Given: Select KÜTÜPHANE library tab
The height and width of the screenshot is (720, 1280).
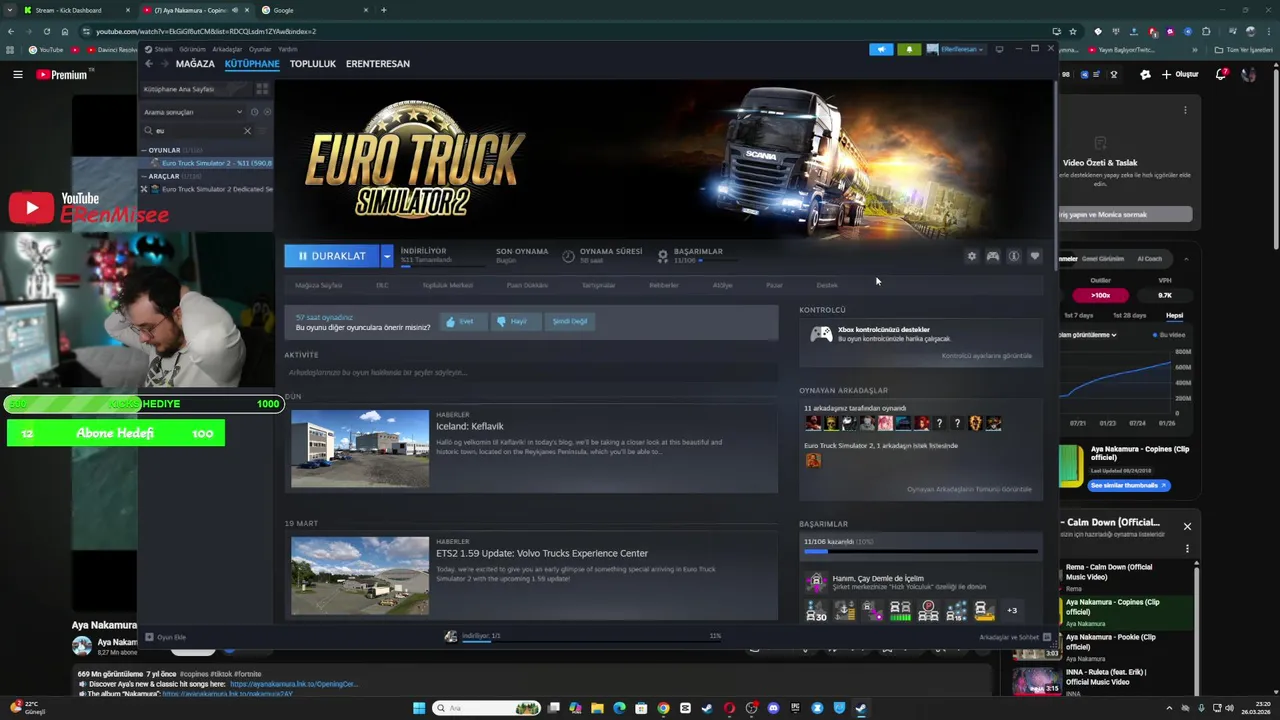Looking at the screenshot, I should point(252,64).
